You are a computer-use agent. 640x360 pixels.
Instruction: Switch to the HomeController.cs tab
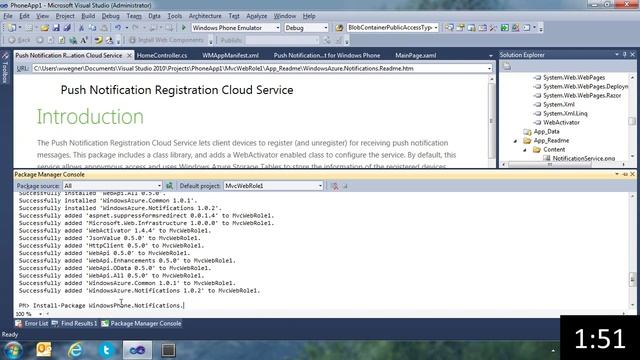(x=162, y=56)
